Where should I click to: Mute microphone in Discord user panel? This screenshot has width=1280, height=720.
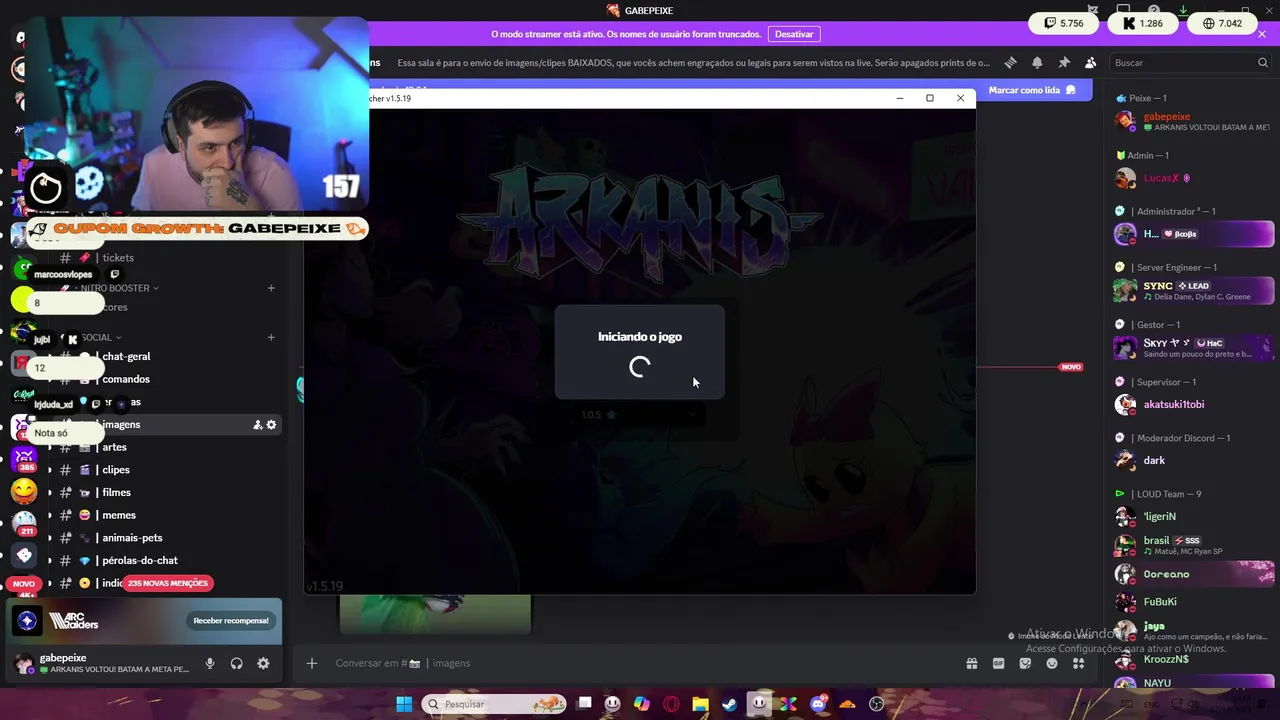point(209,663)
